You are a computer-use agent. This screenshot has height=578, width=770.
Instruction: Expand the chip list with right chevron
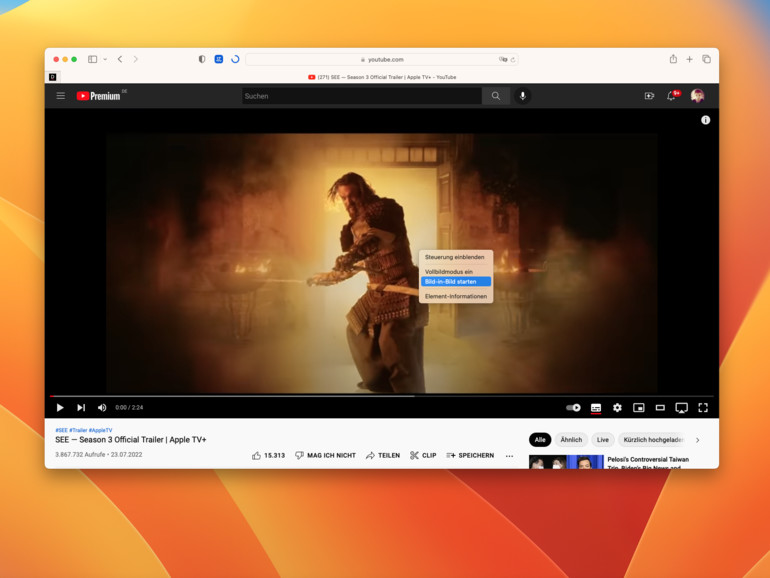(697, 440)
